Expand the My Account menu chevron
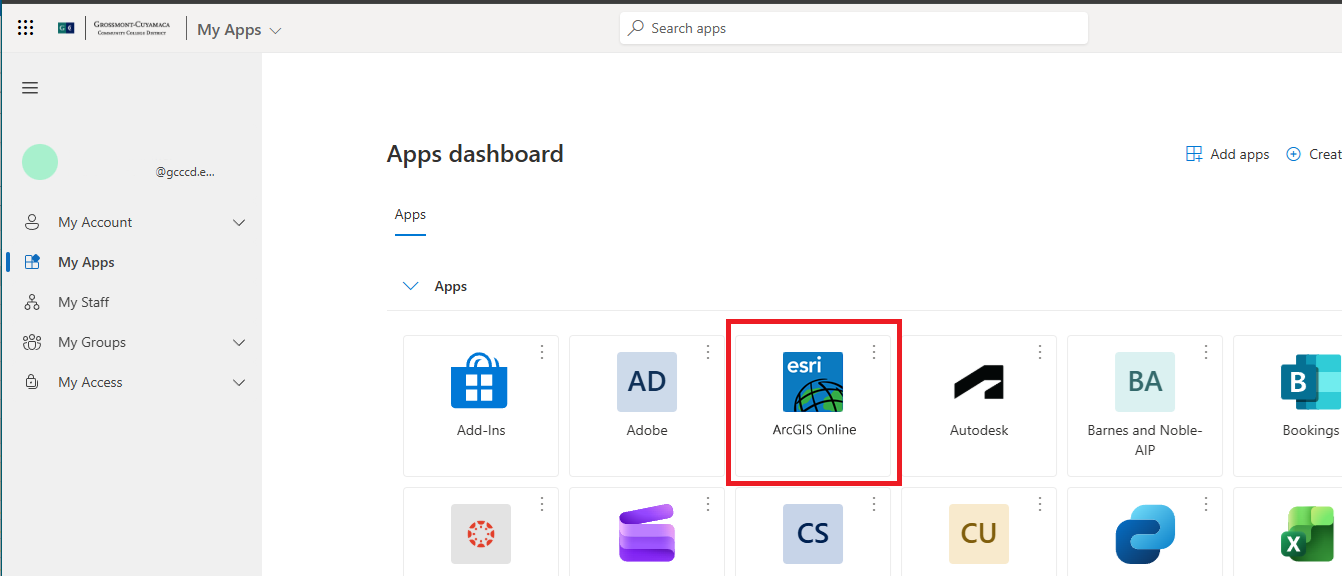Viewport: 1342px width, 576px height. click(x=239, y=222)
